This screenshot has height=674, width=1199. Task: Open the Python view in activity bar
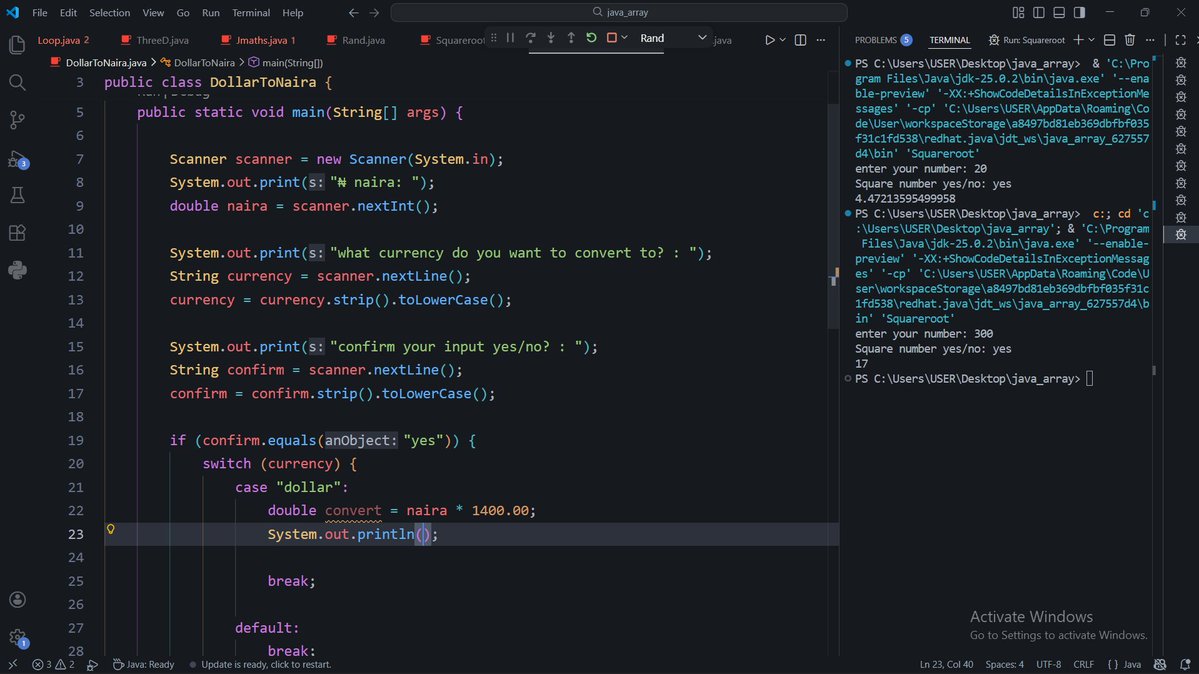coord(17,269)
